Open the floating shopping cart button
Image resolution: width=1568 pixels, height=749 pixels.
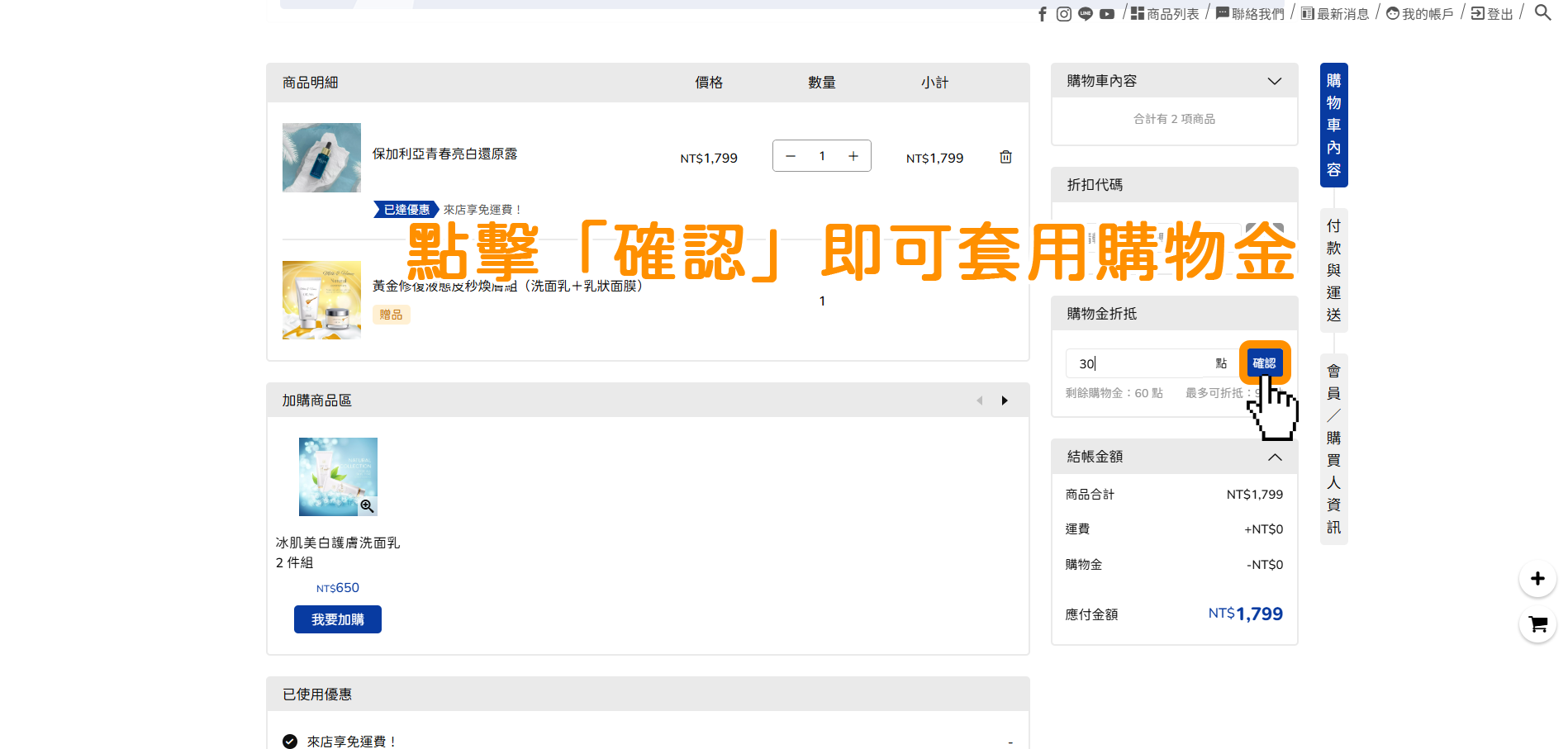pyautogui.click(x=1537, y=624)
